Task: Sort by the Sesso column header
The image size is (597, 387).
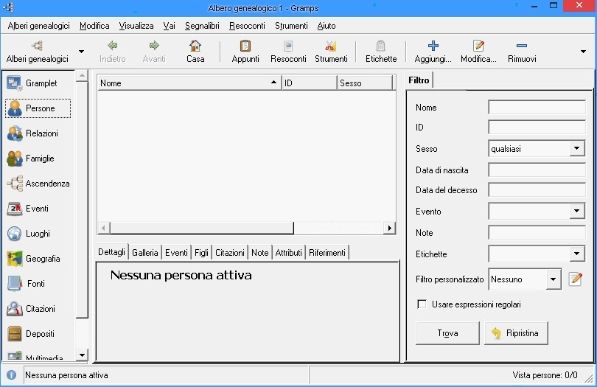Action: 365,83
